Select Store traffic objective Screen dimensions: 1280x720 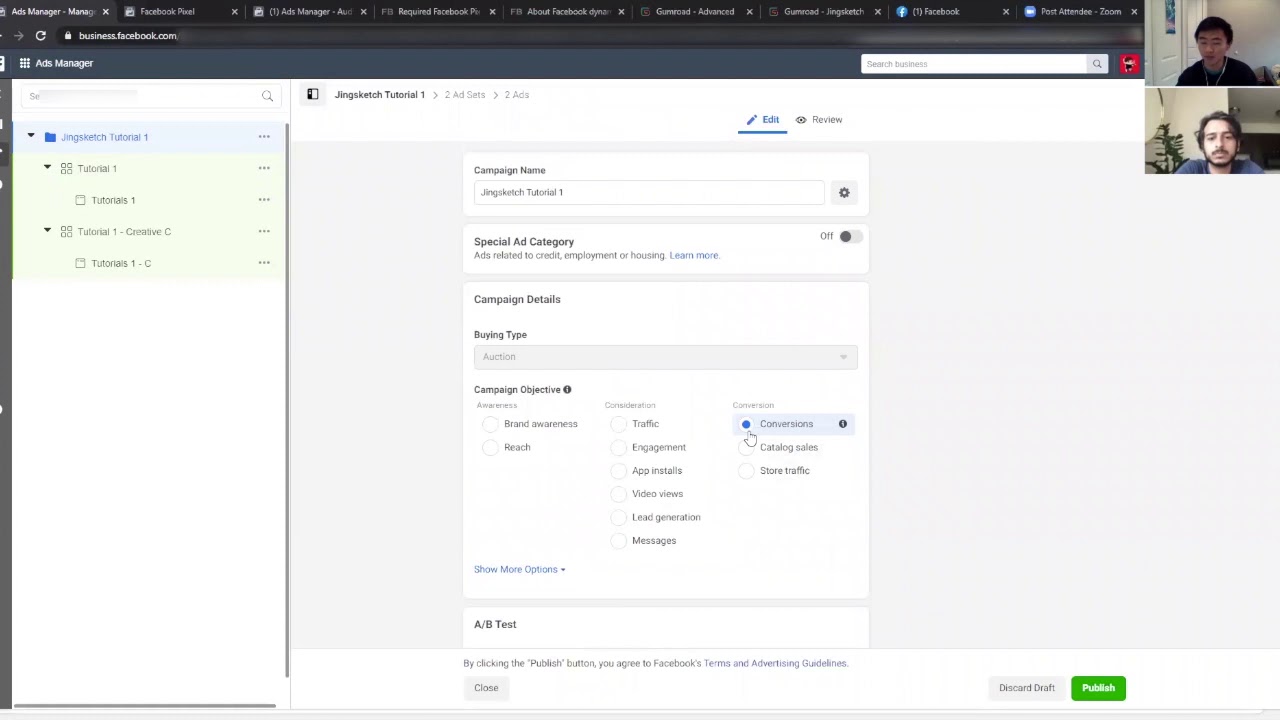pyautogui.click(x=746, y=471)
